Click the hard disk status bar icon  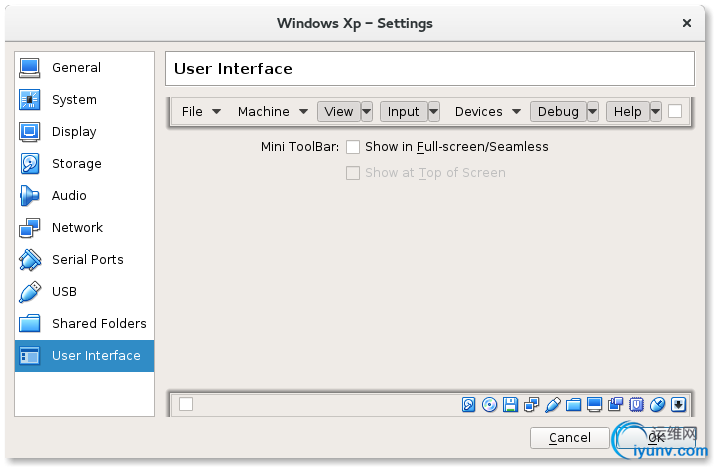[468, 405]
